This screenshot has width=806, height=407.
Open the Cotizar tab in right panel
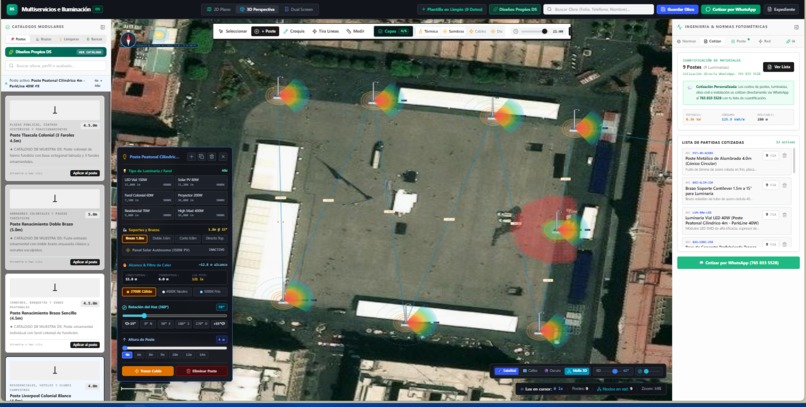712,41
